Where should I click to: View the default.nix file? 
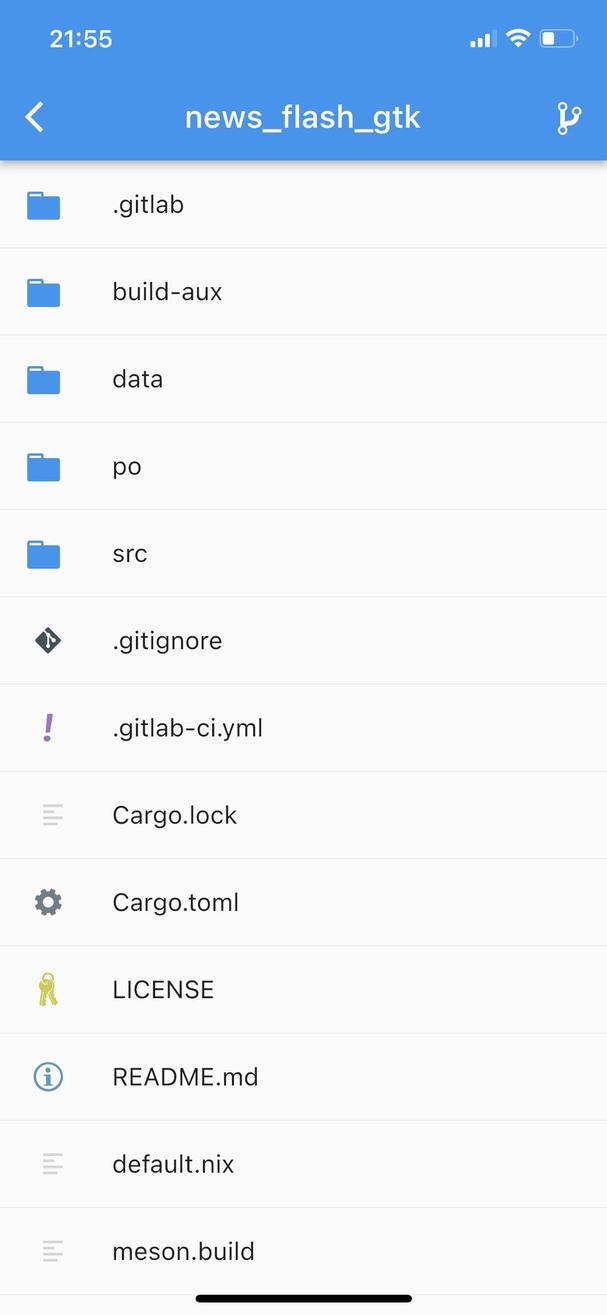tap(303, 1164)
